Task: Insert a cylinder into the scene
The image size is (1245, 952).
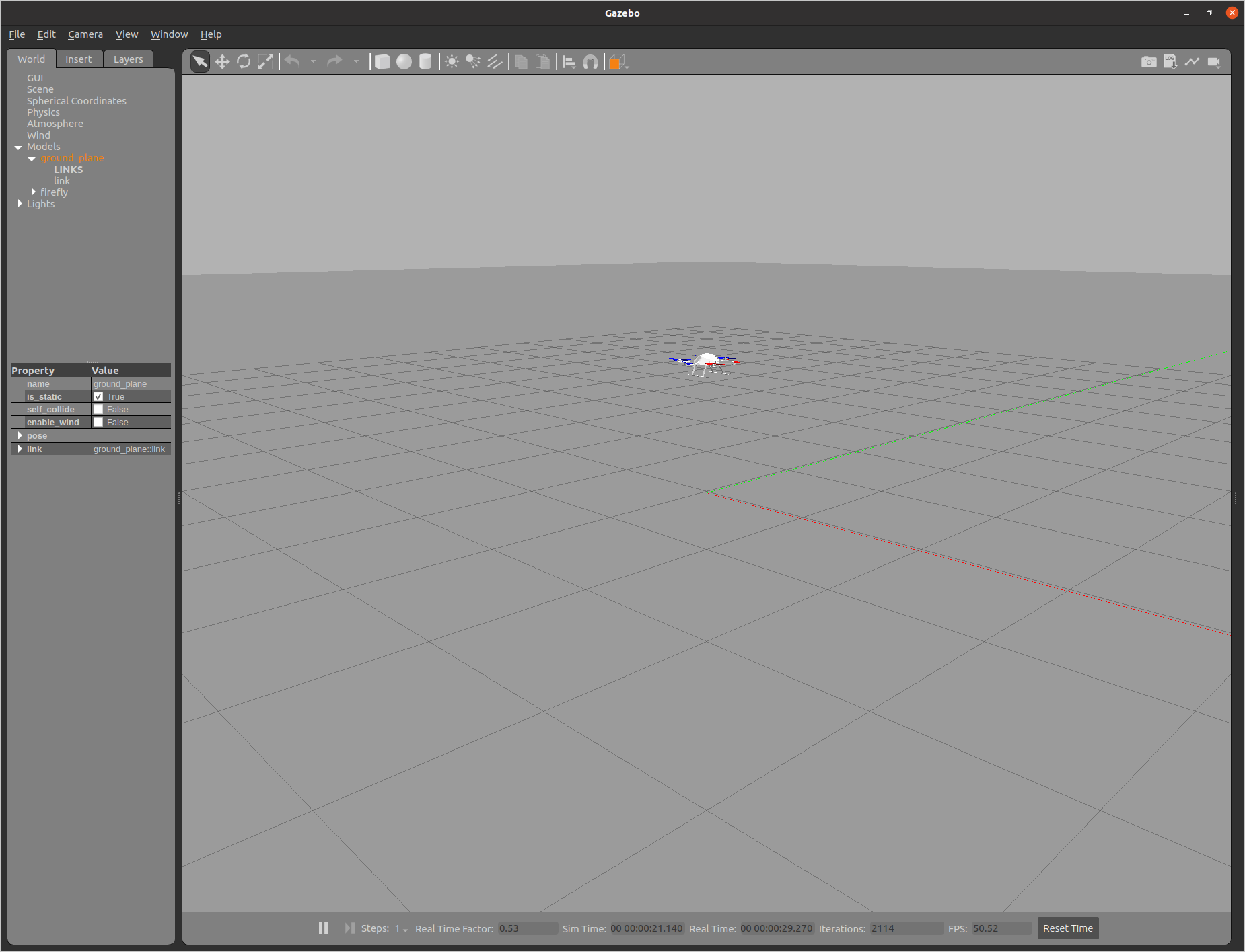Action: click(x=425, y=61)
